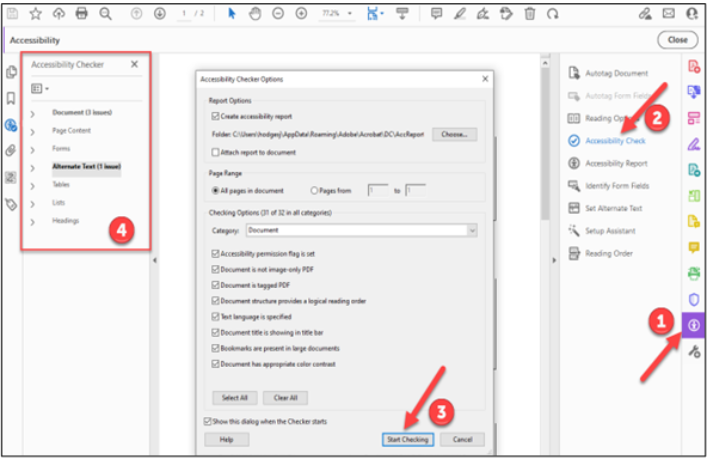This screenshot has height=463, width=709.
Task: Open the purple Accessibility tool icon
Action: pos(694,325)
